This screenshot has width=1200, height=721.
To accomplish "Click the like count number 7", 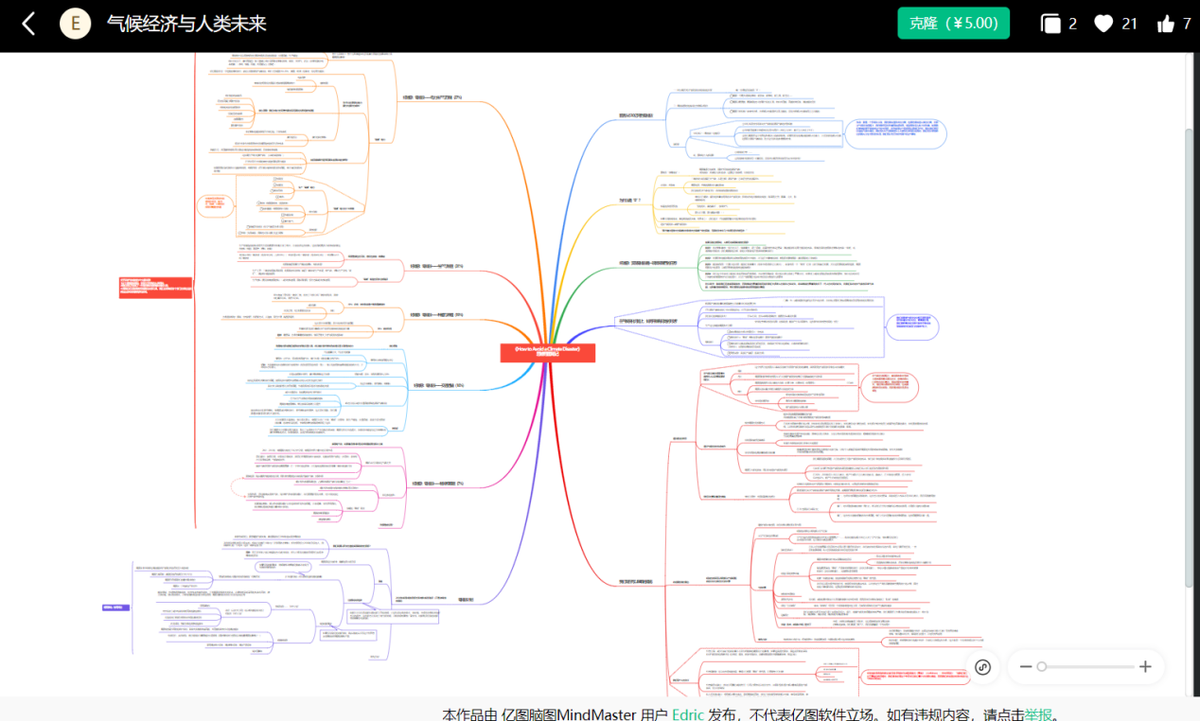I will point(1186,24).
